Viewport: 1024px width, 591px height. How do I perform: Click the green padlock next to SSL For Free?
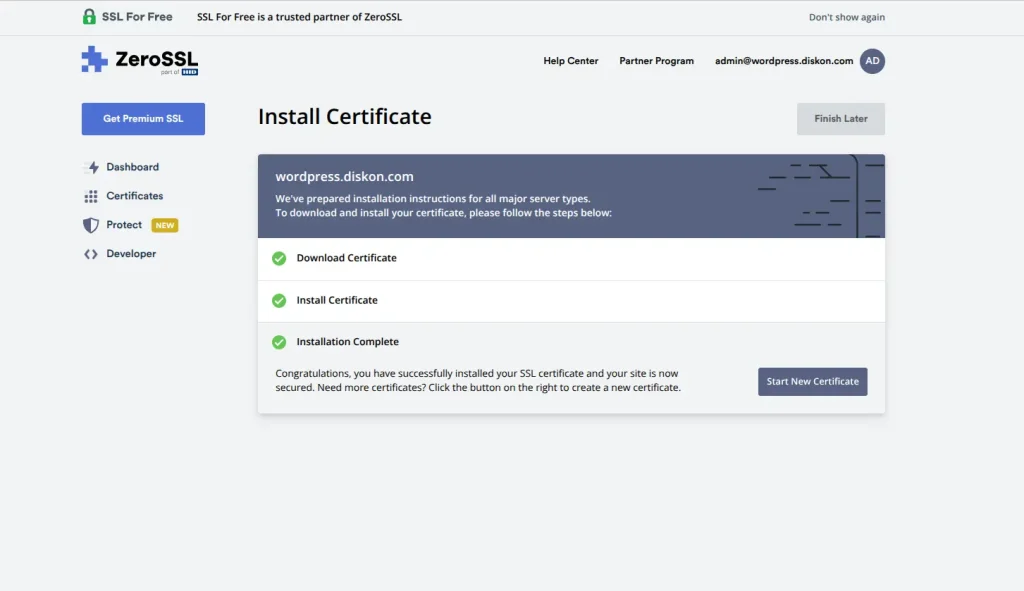(x=89, y=16)
